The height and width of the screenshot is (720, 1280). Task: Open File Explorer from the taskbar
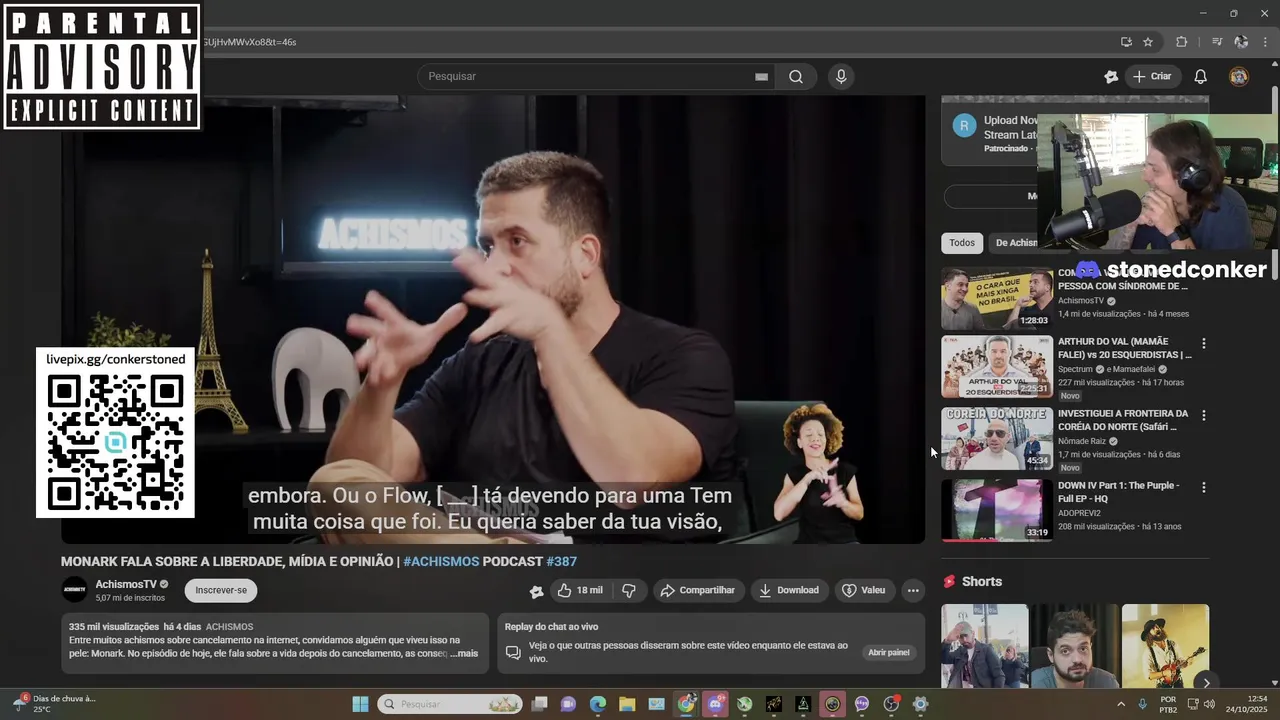click(x=627, y=704)
